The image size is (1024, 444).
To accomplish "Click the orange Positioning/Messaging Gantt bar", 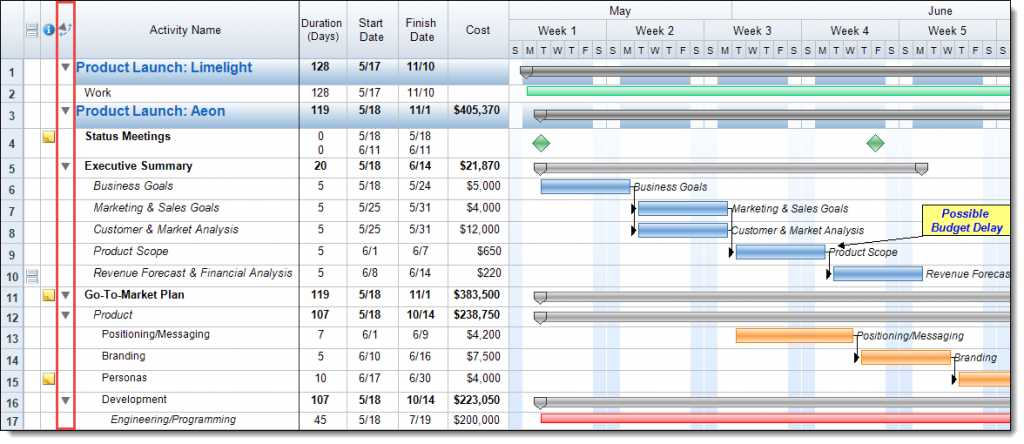I will [x=794, y=336].
